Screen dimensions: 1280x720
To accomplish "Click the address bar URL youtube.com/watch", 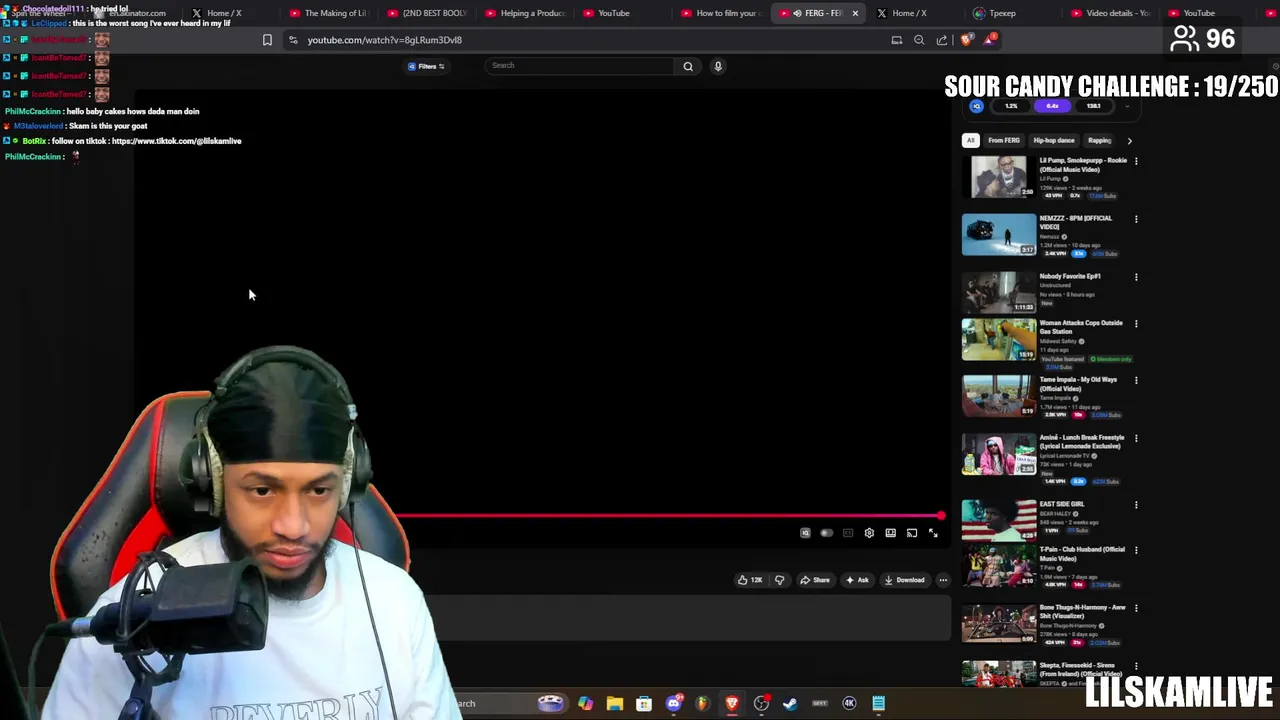I will coord(384,40).
